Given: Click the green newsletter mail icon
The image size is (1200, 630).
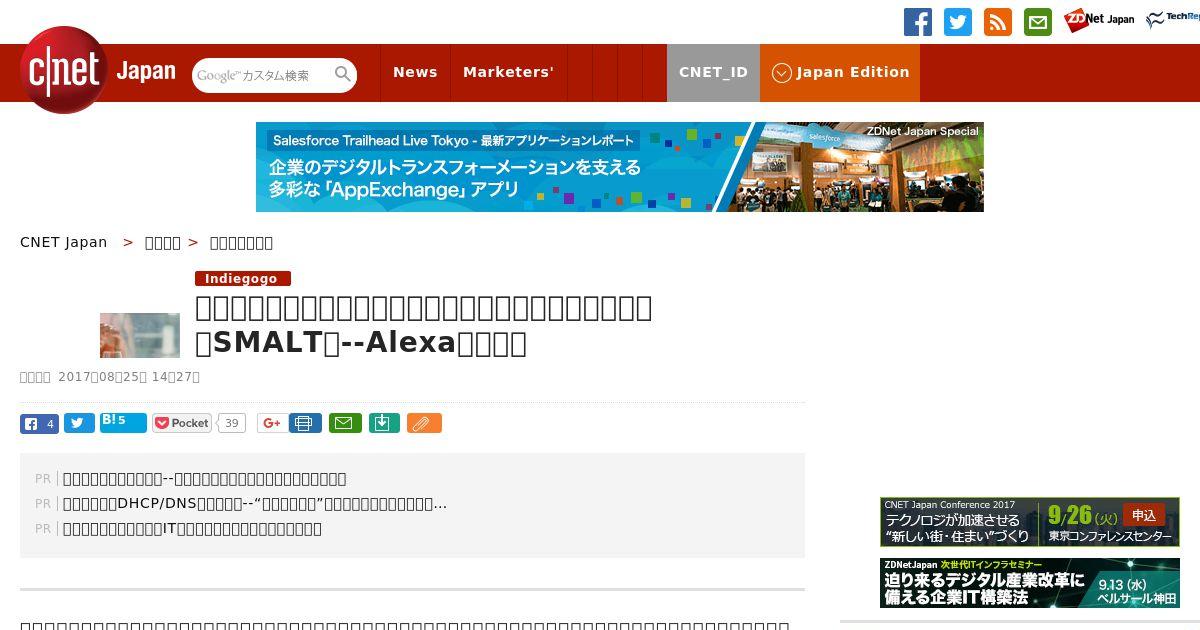Looking at the screenshot, I should tap(1038, 22).
